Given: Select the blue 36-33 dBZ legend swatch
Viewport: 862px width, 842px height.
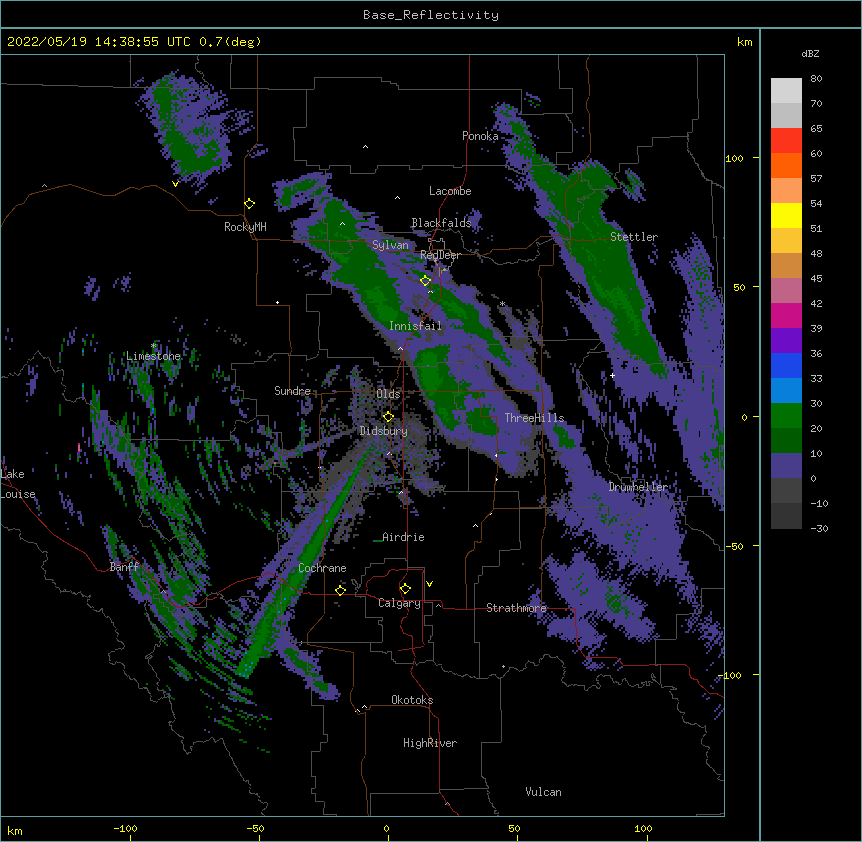Looking at the screenshot, I should pyautogui.click(x=786, y=365).
